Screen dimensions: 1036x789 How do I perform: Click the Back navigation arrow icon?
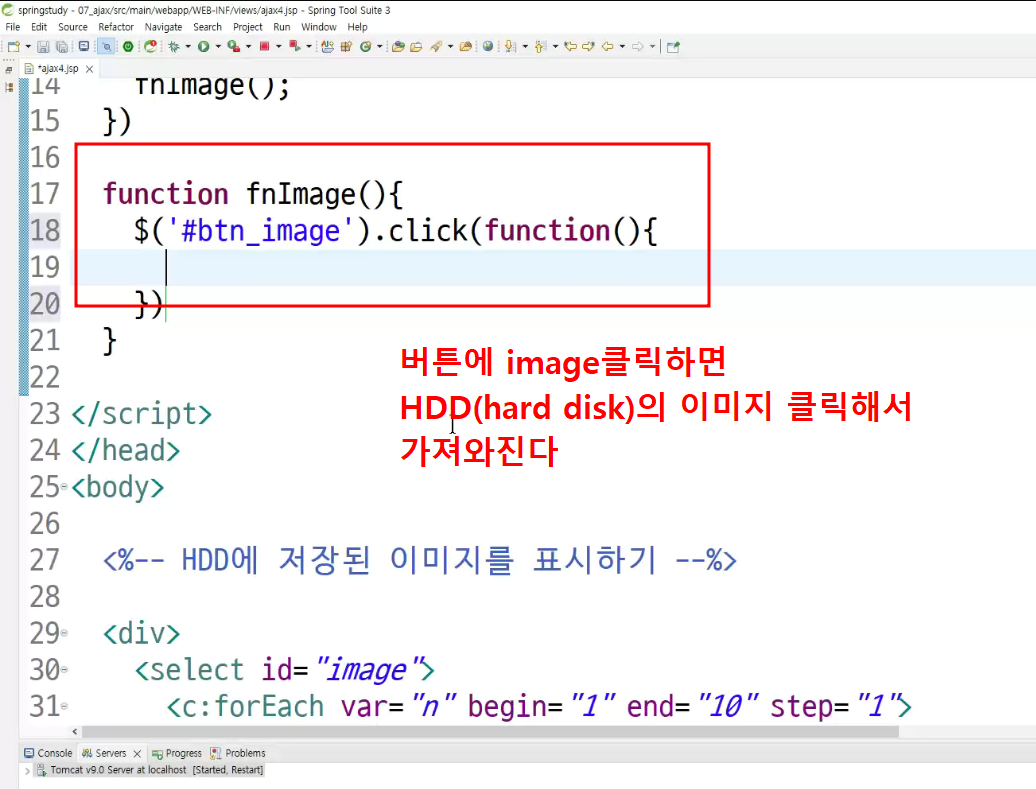click(x=607, y=46)
